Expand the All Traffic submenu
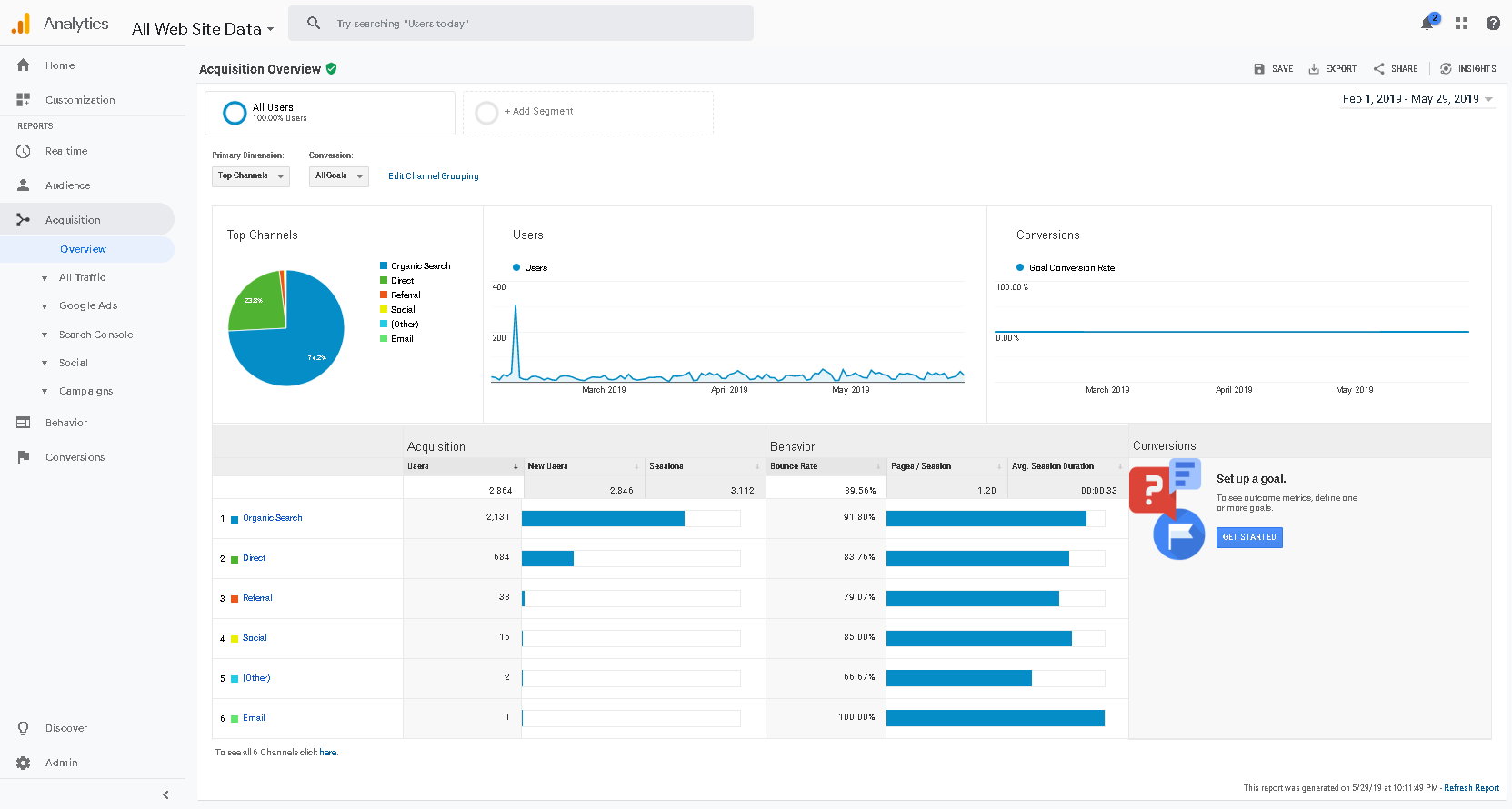This screenshot has width=1512, height=809. coord(45,278)
